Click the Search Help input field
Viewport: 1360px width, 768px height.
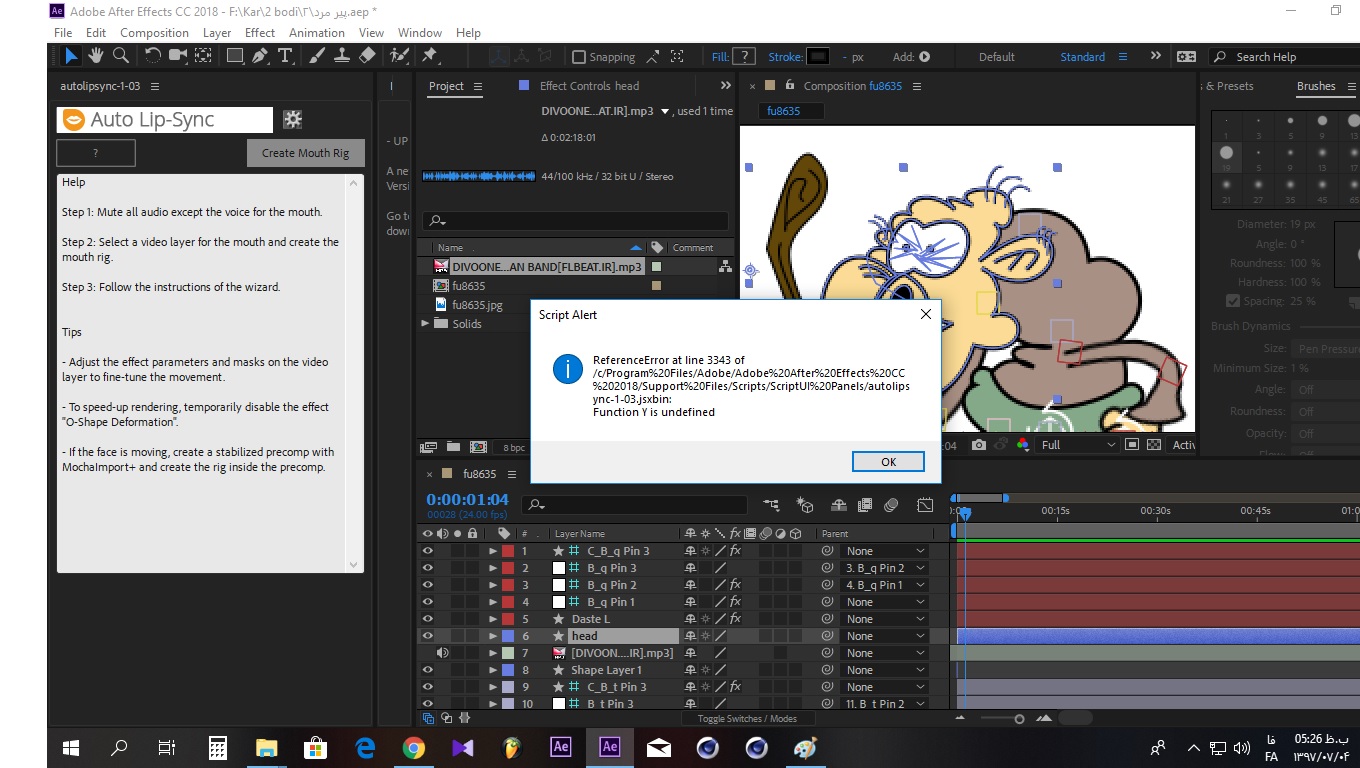point(1284,57)
